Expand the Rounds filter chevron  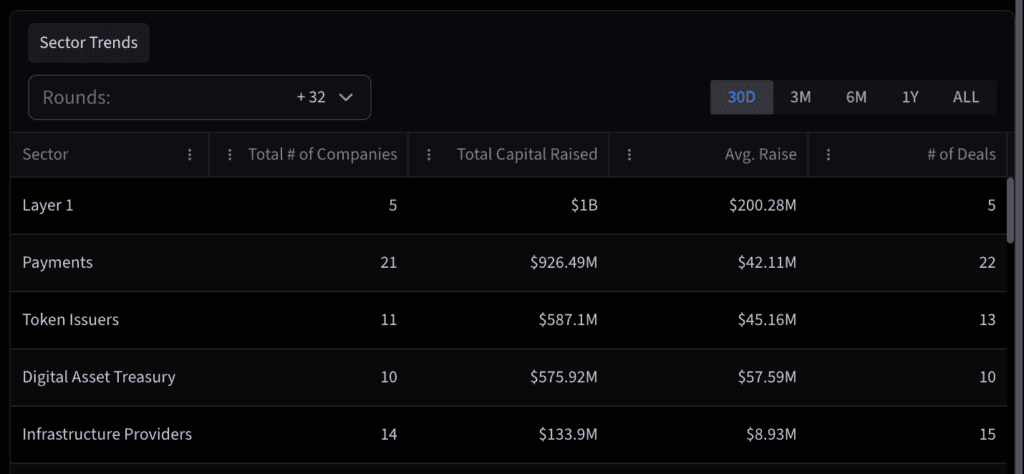(x=346, y=97)
